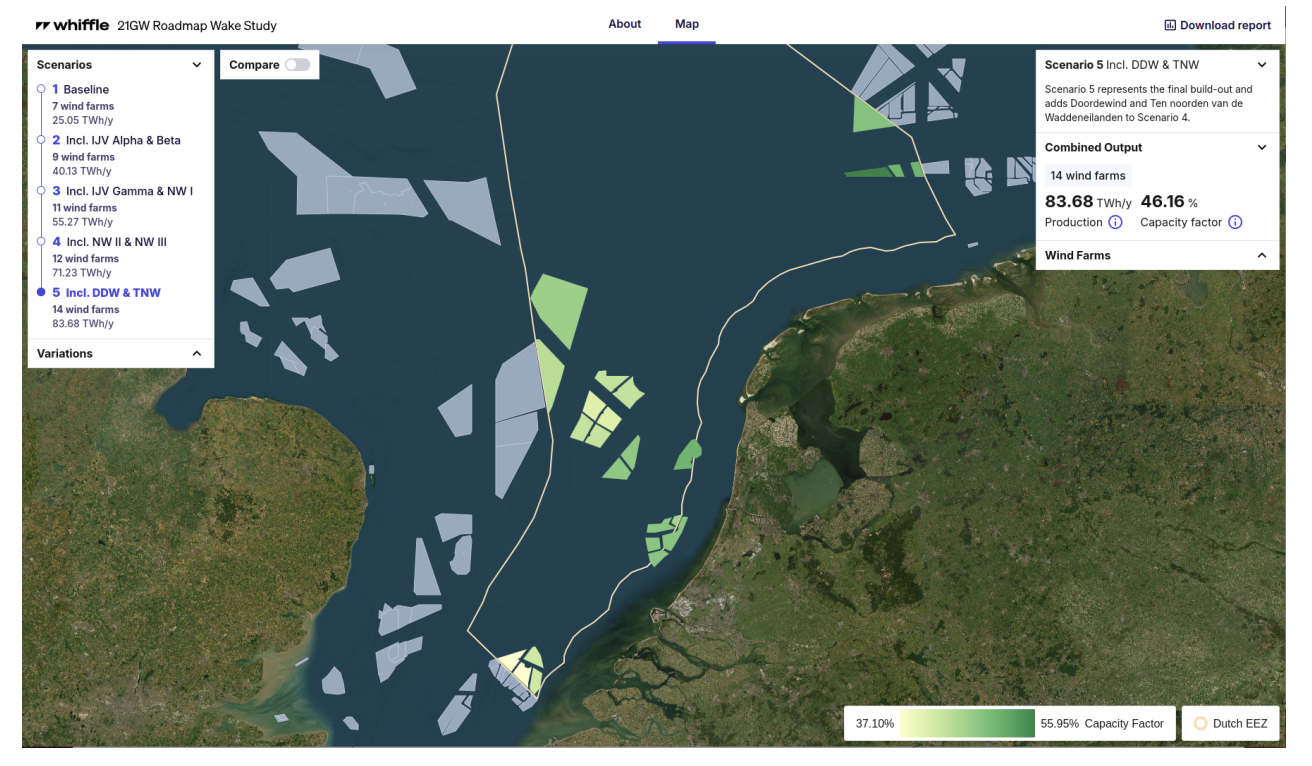Collapse the Combined Output section

1261,147
